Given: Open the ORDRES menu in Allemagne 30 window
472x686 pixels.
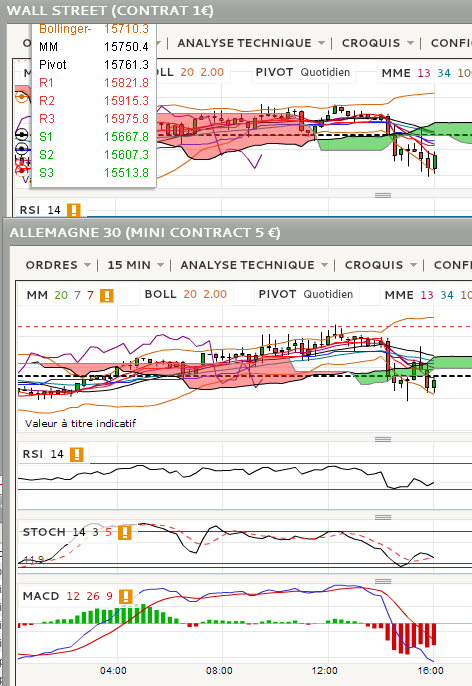Looking at the screenshot, I should point(58,265).
